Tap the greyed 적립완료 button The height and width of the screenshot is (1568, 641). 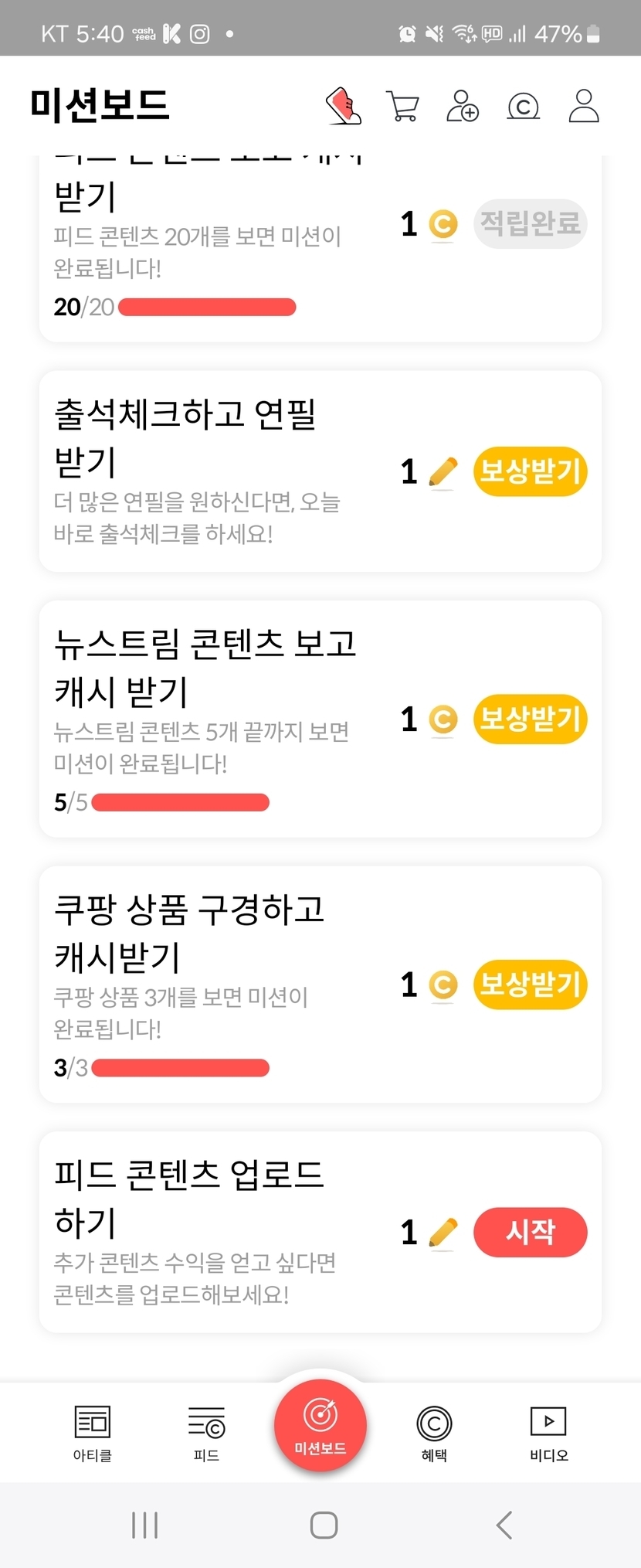click(x=530, y=224)
